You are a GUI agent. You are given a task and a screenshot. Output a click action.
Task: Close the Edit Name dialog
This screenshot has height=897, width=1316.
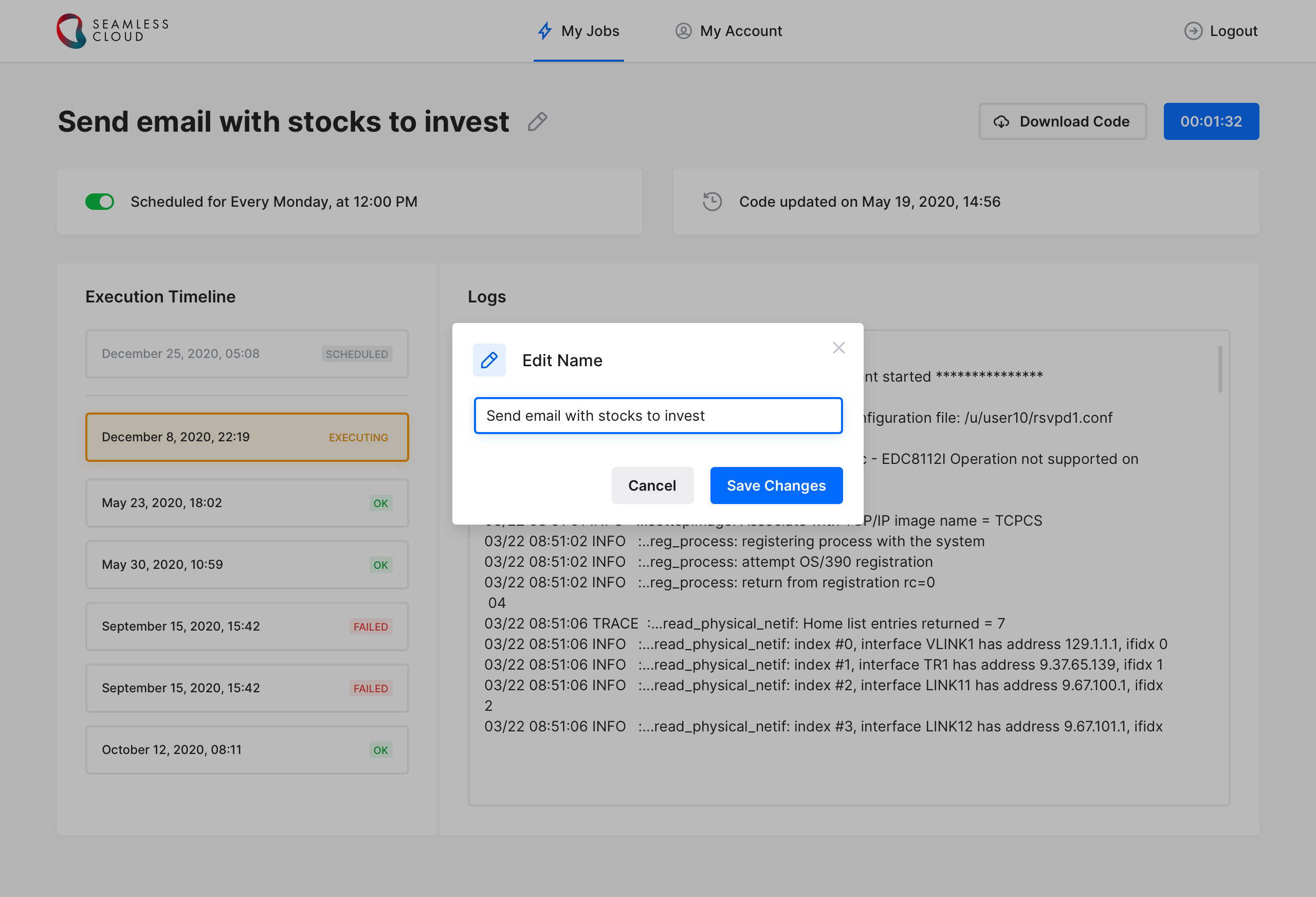point(838,347)
